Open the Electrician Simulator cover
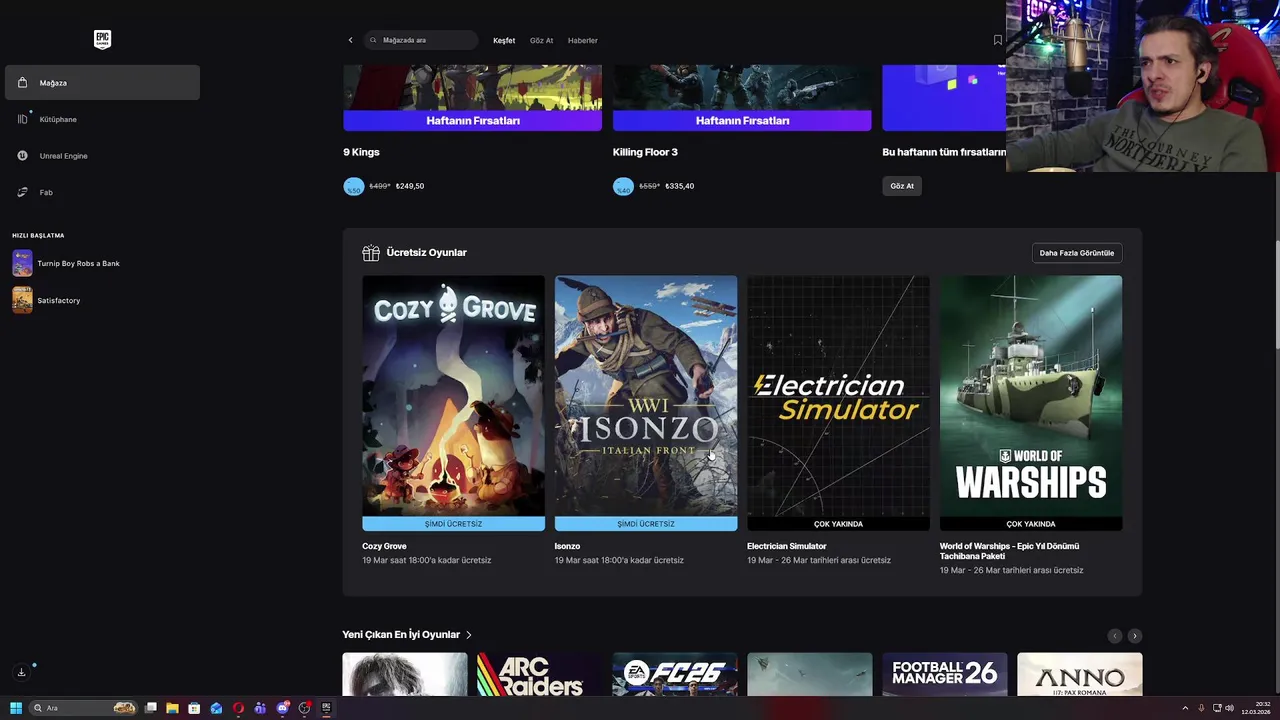This screenshot has height=720, width=1280. (x=838, y=396)
